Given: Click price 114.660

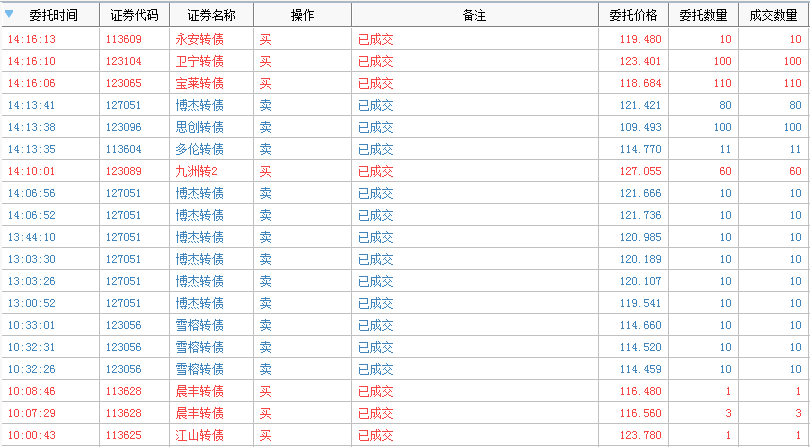Looking at the screenshot, I should pos(641,326).
